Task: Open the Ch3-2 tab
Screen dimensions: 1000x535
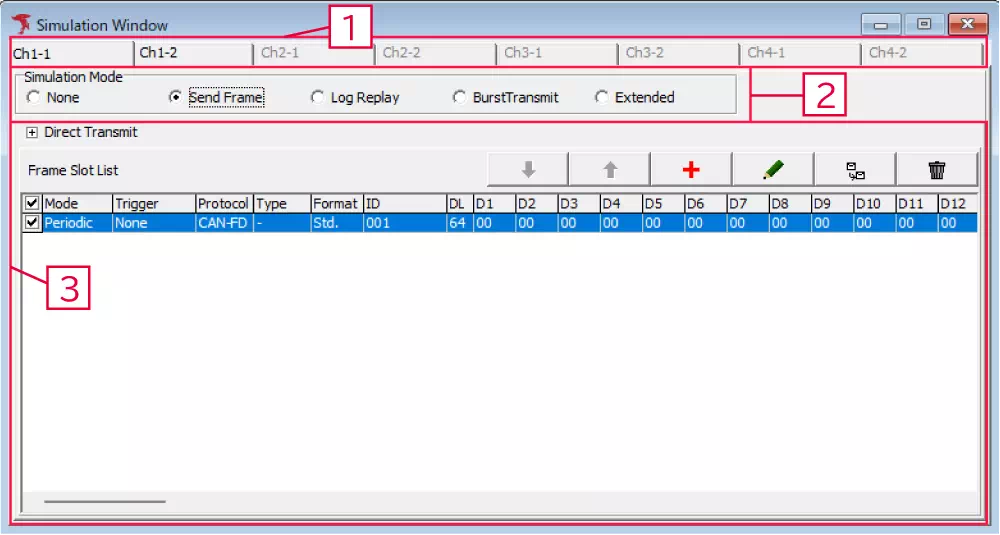Action: [x=679, y=53]
